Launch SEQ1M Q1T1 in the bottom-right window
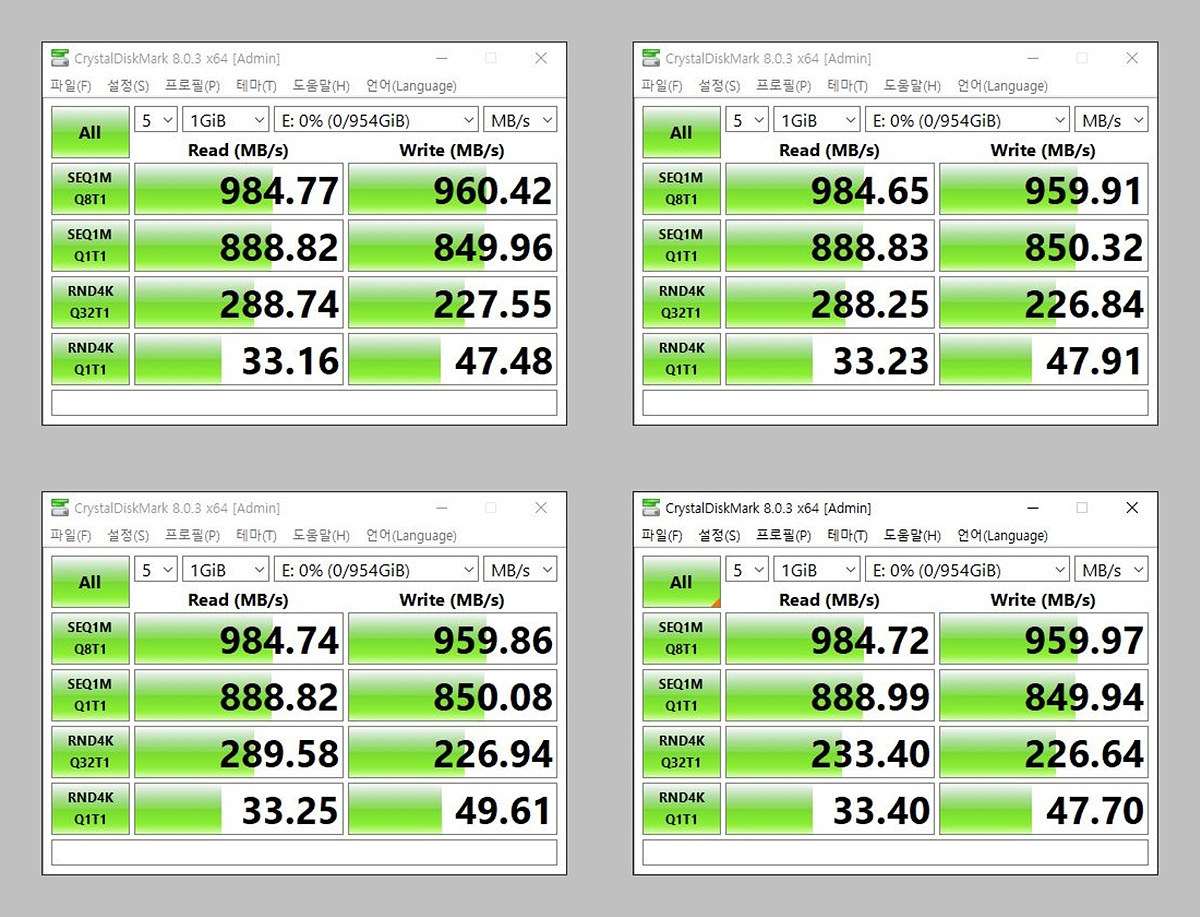 coord(681,696)
